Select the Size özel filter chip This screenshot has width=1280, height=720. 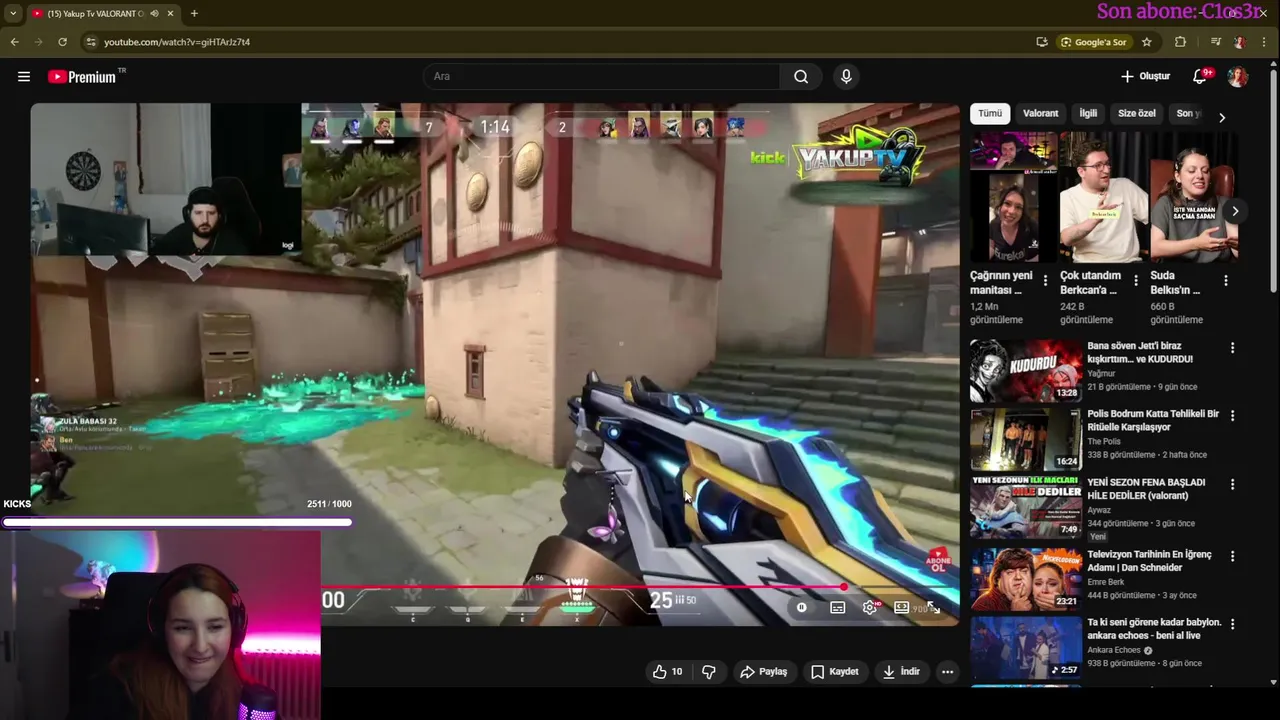tap(1136, 113)
